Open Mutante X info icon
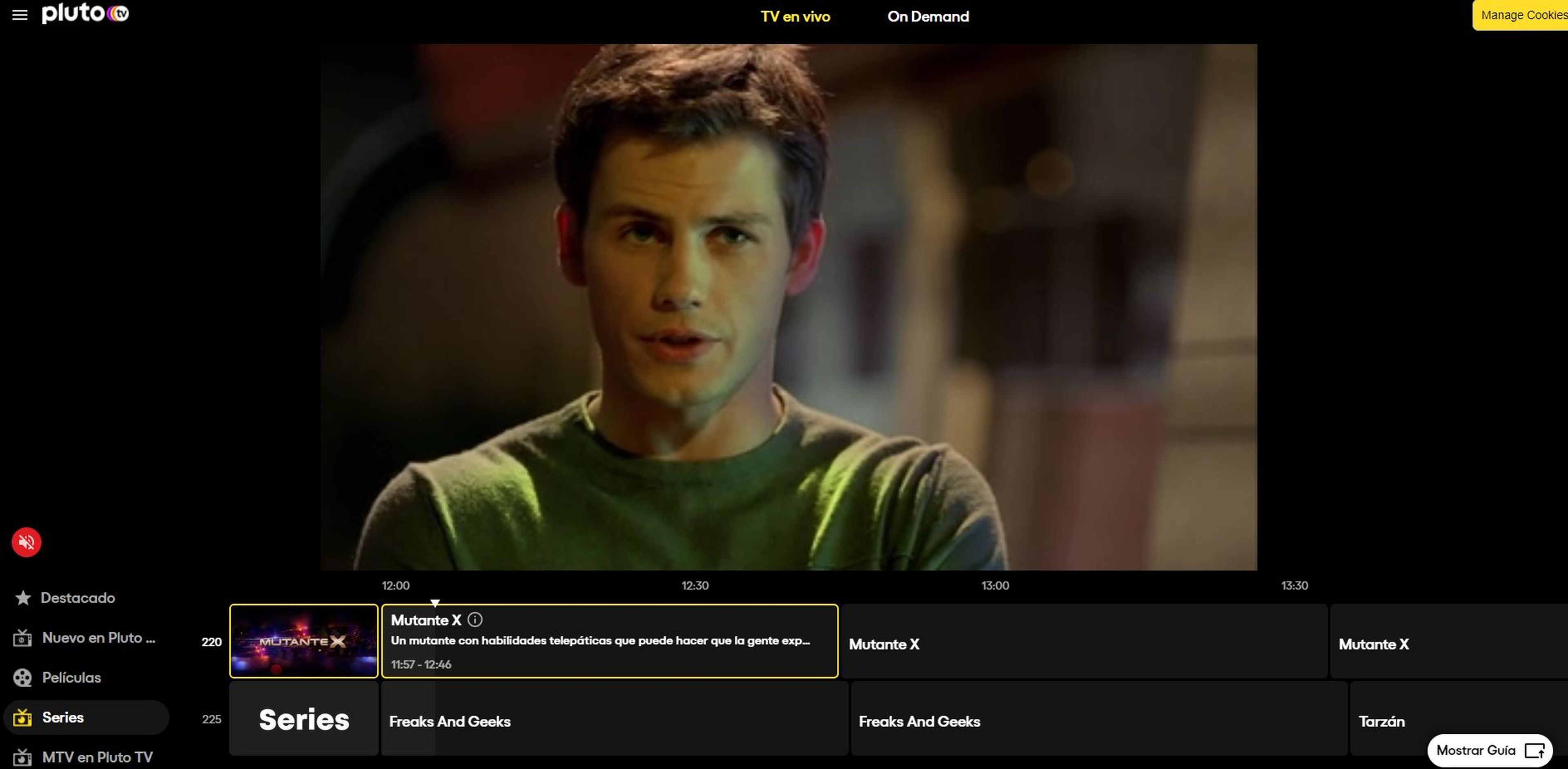1568x769 pixels. [475, 620]
